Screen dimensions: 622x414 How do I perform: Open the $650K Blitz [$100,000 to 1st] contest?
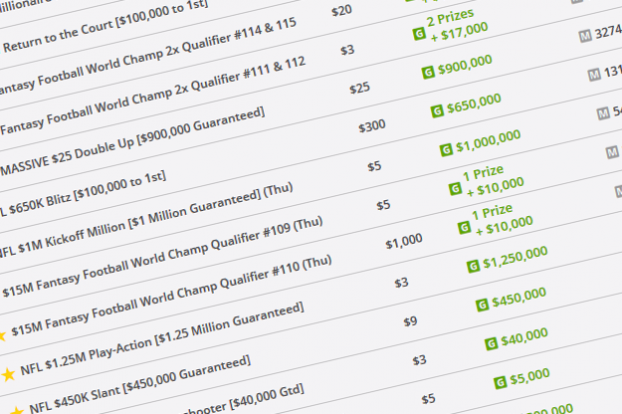83,195
